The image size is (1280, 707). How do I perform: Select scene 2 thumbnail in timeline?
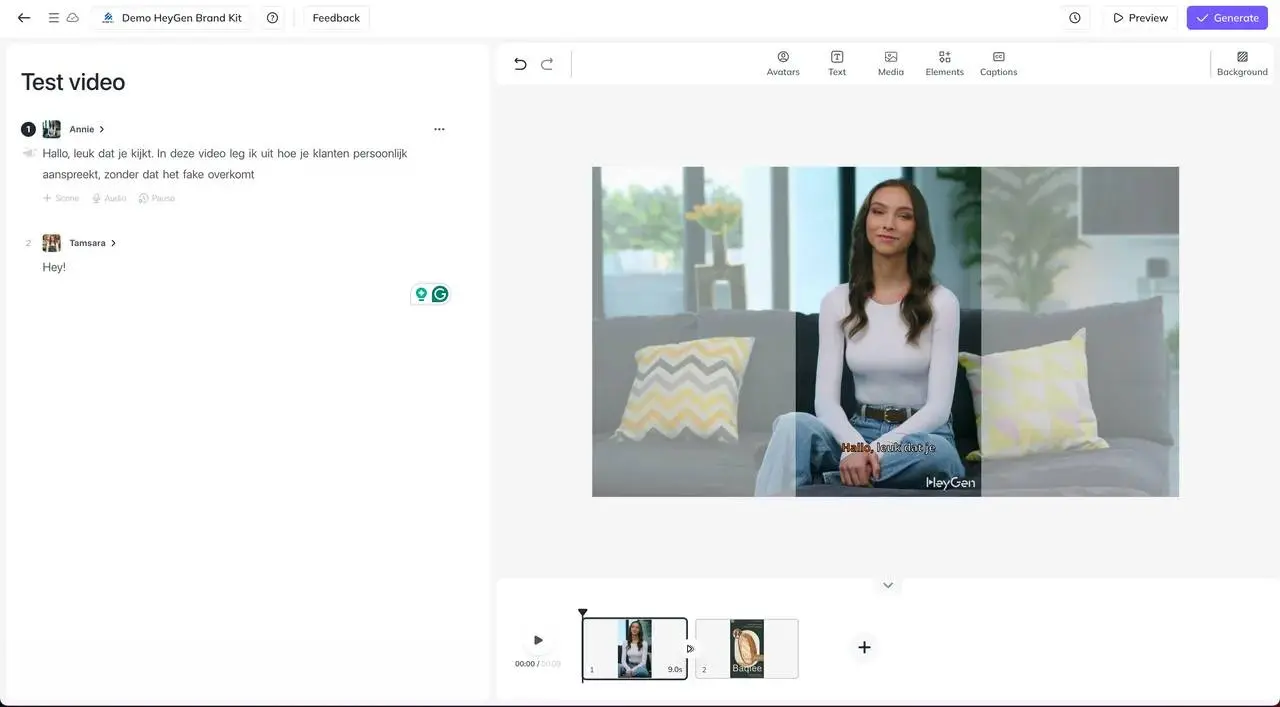tap(747, 648)
